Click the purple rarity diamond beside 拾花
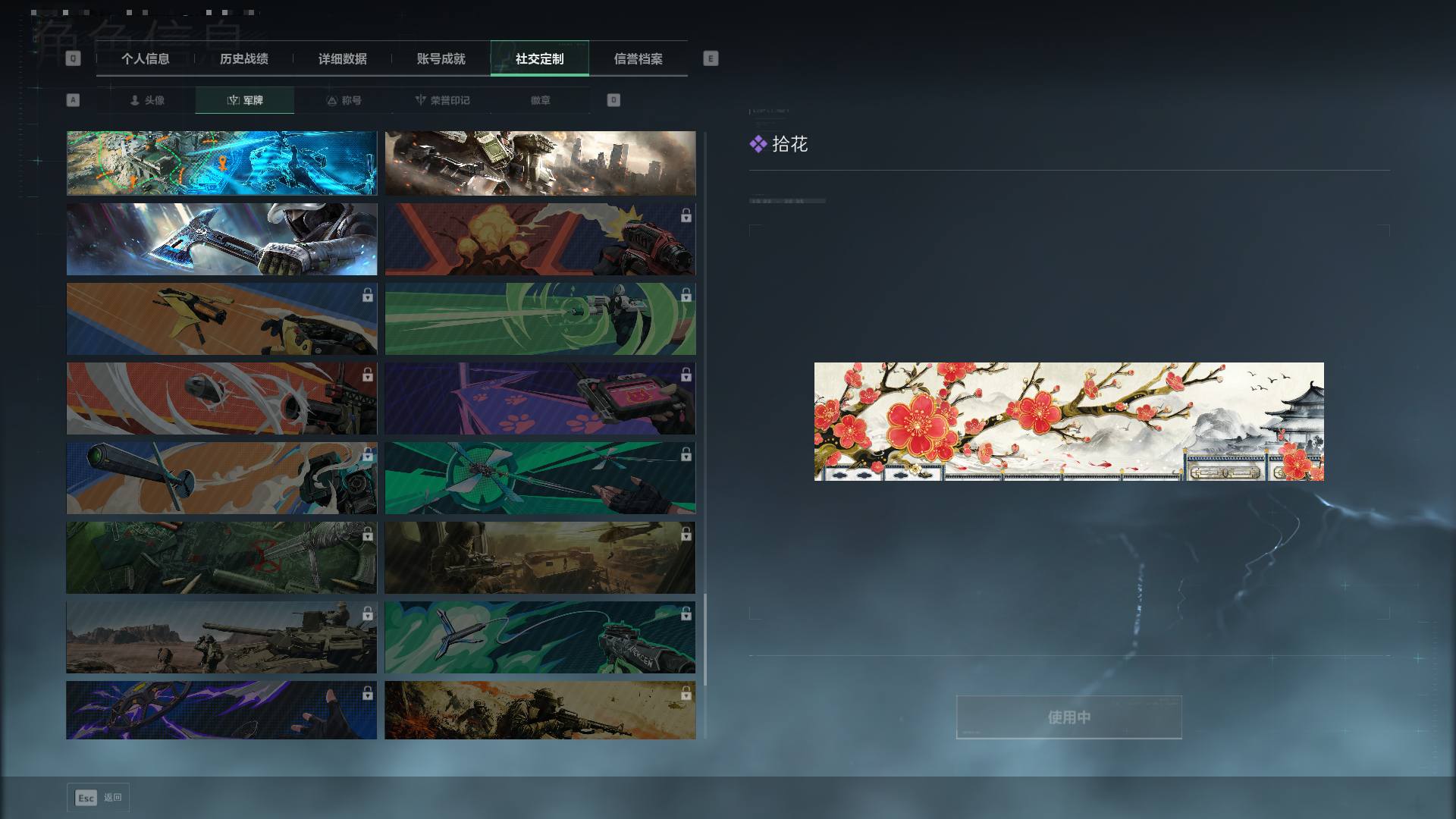1456x819 pixels. (758, 144)
